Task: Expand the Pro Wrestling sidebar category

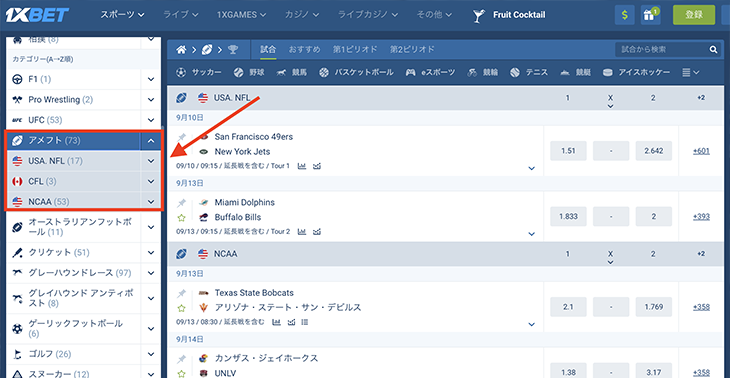Action: point(151,100)
